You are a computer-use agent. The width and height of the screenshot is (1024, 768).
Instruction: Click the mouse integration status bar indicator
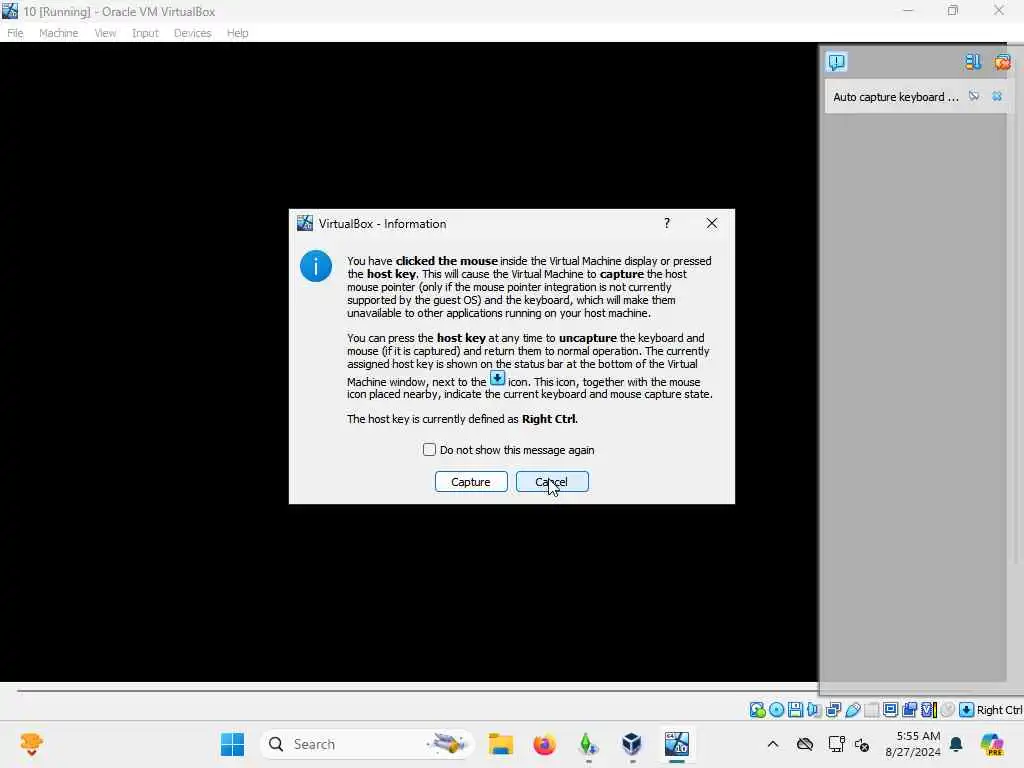coord(948,710)
